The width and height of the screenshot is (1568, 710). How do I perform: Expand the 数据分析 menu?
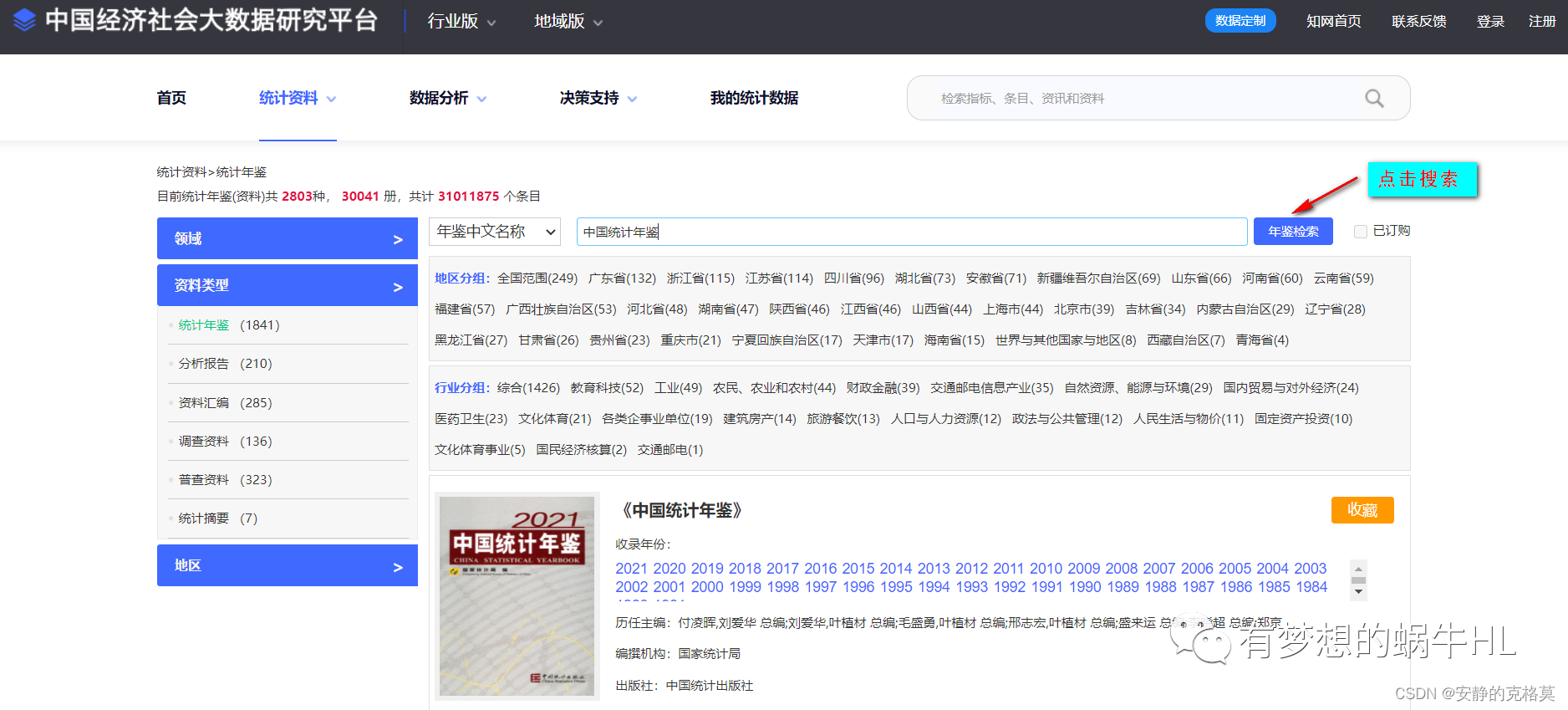coord(448,98)
